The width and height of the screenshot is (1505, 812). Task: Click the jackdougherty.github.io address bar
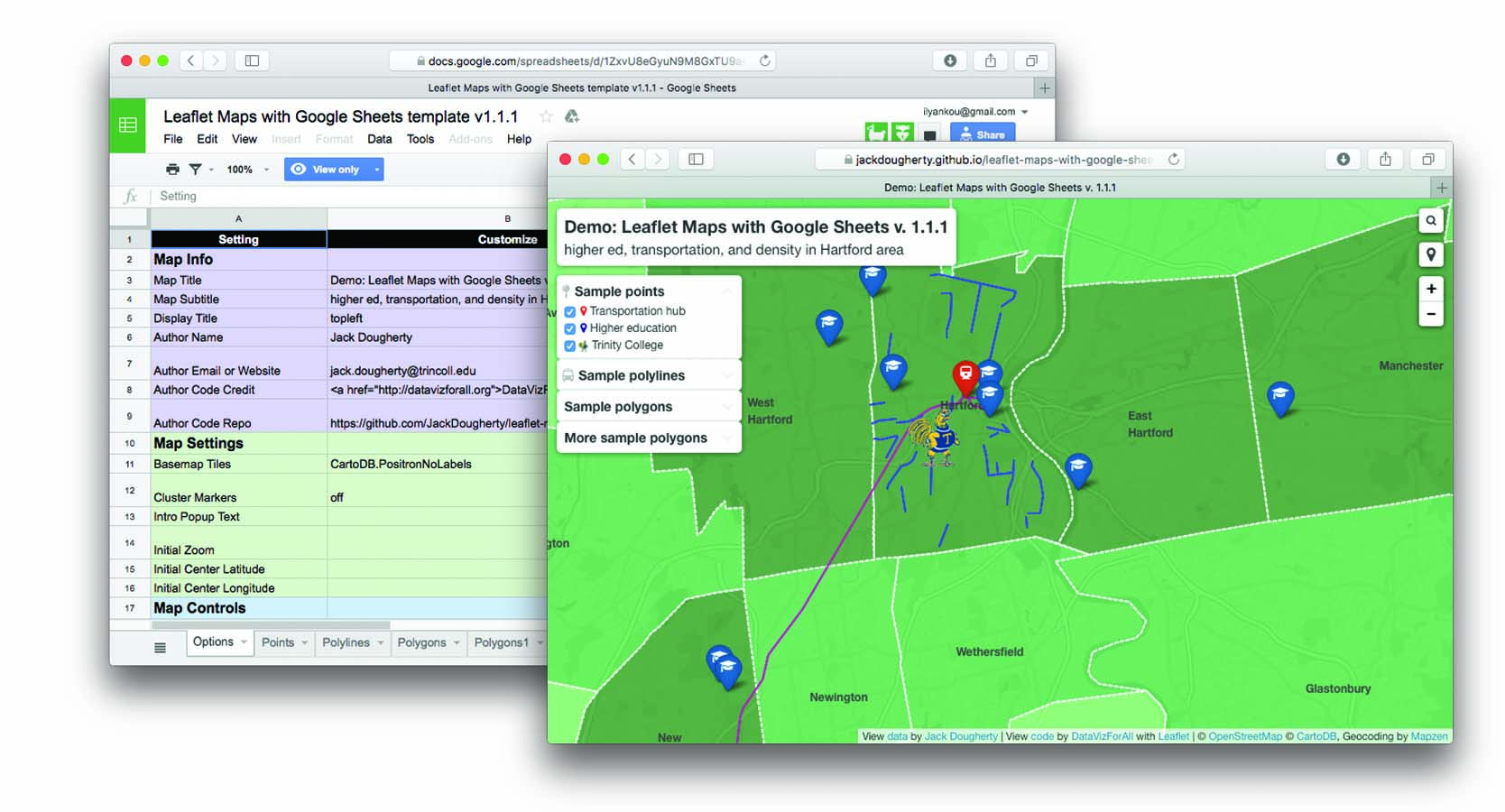pos(1000,159)
